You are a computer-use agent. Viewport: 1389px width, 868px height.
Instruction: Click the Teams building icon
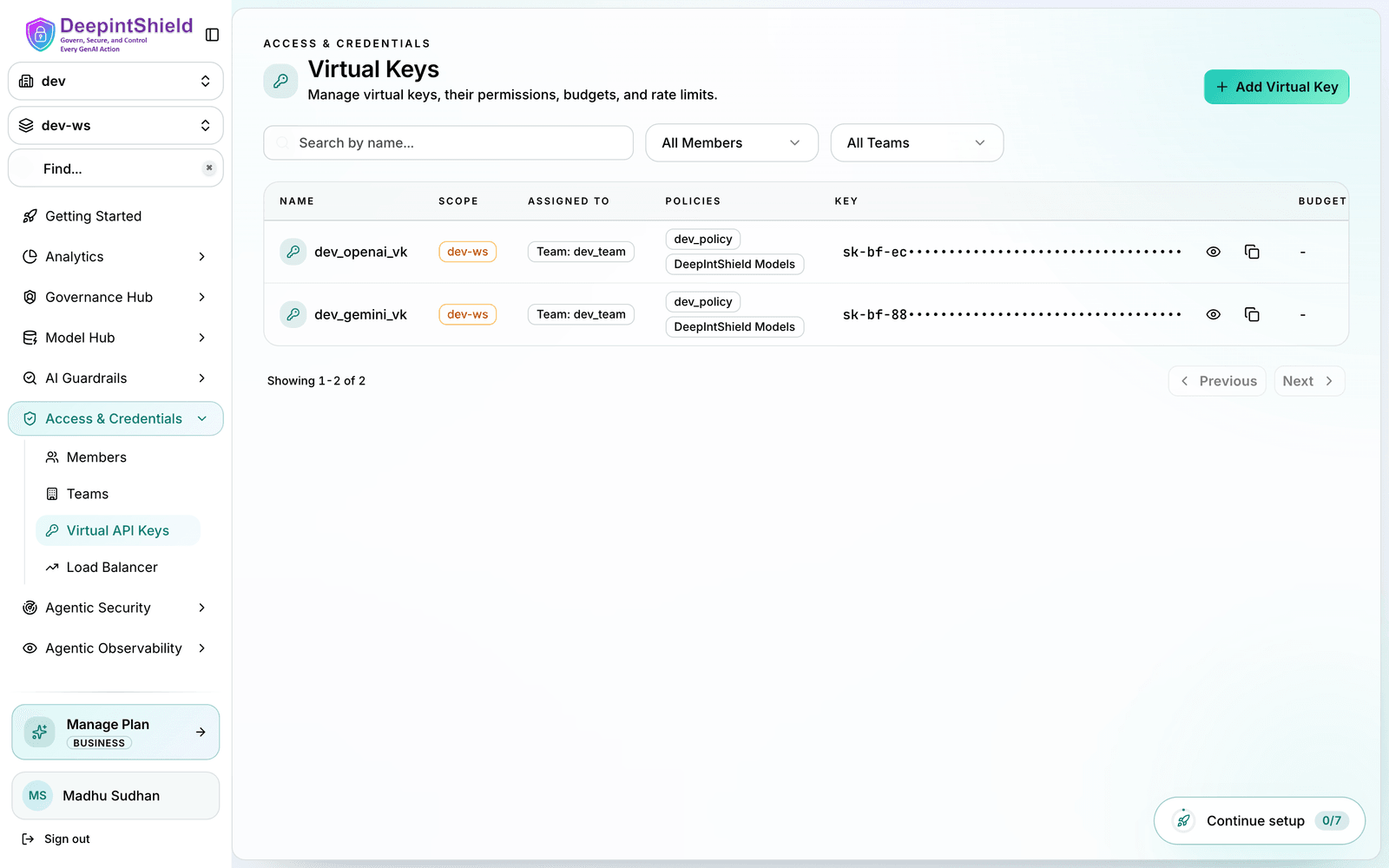[x=52, y=494]
